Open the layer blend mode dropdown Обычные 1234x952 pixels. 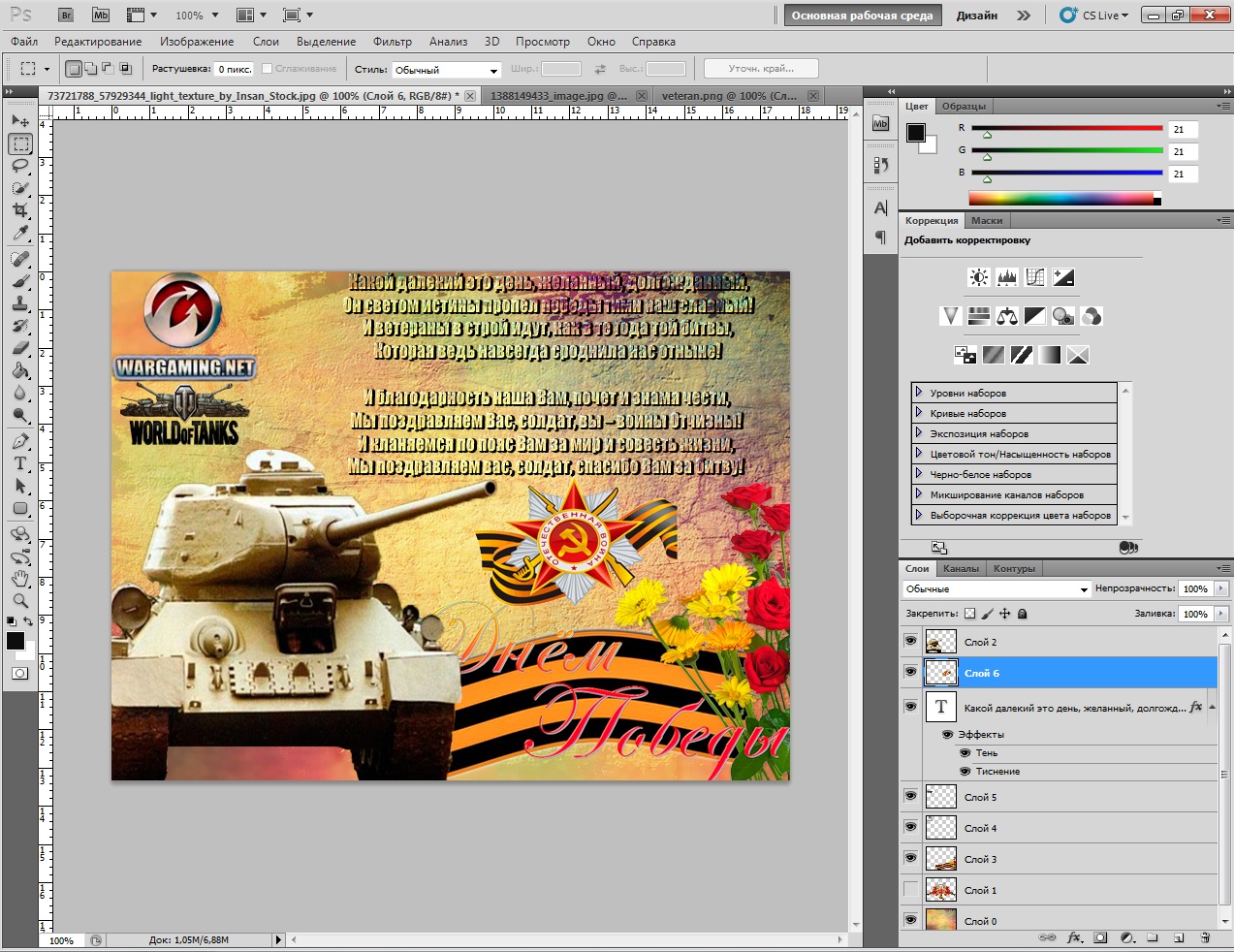tap(997, 589)
